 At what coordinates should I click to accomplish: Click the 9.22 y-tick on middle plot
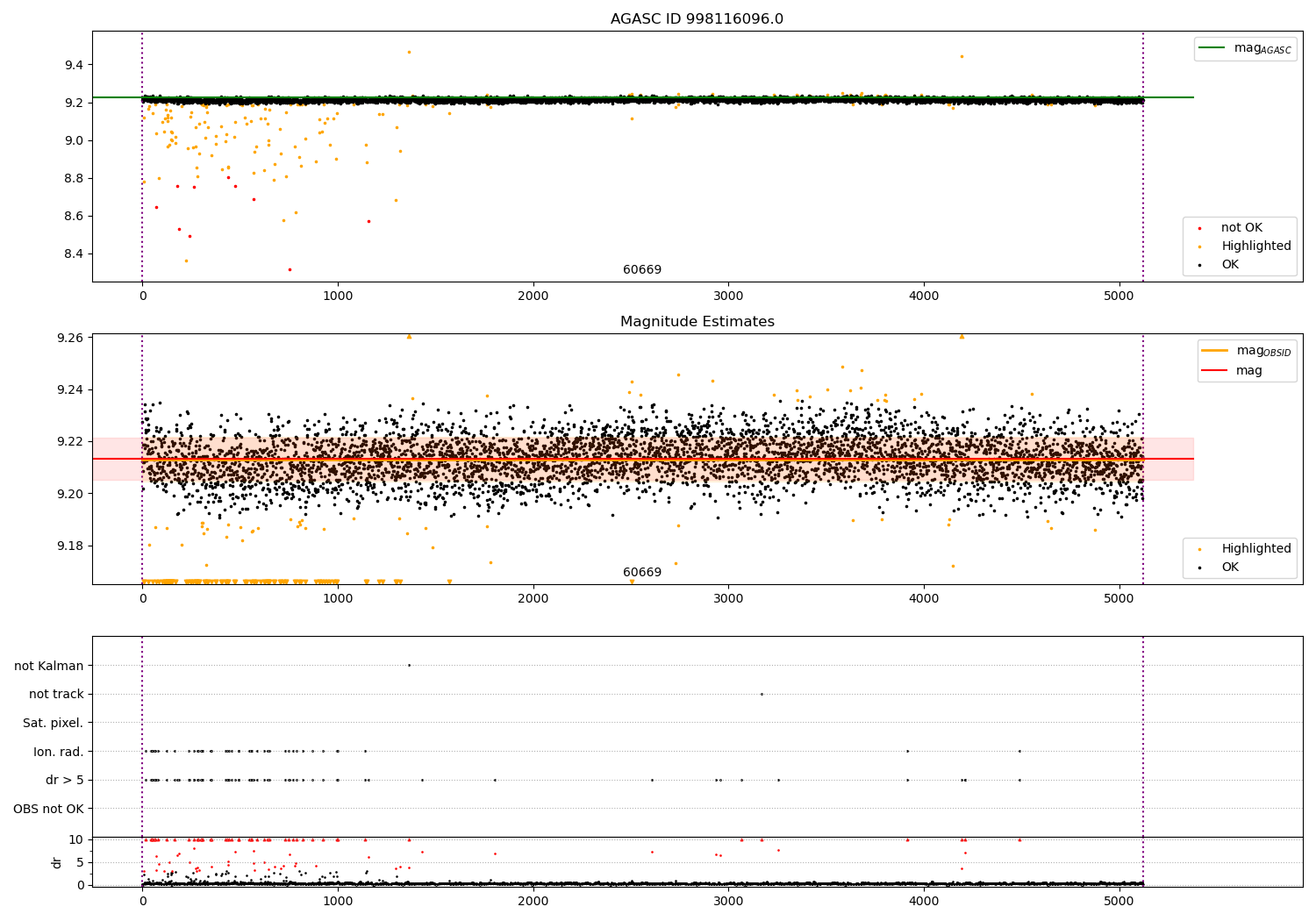(x=70, y=442)
